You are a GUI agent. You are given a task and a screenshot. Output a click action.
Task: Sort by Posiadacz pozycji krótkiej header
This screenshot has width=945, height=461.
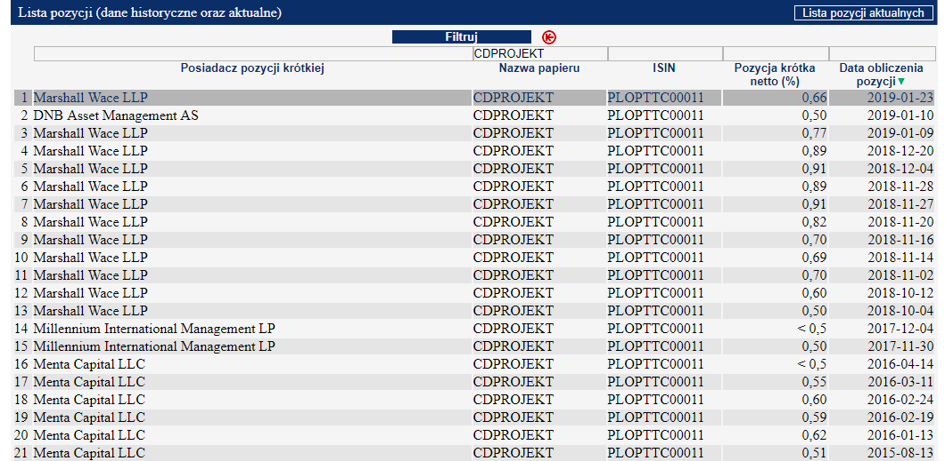[x=253, y=69]
